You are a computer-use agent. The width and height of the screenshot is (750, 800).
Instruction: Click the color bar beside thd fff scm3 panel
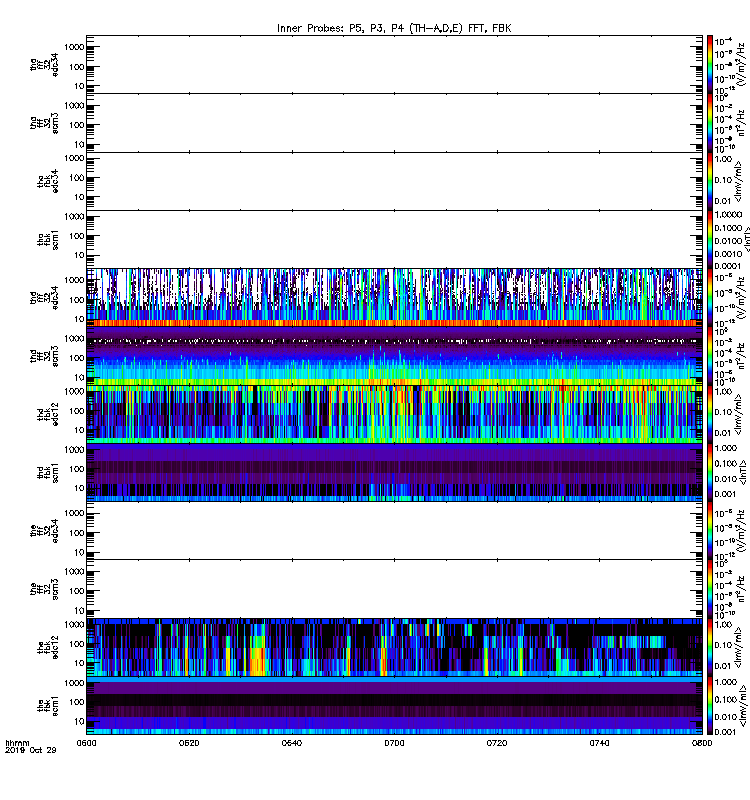710,356
